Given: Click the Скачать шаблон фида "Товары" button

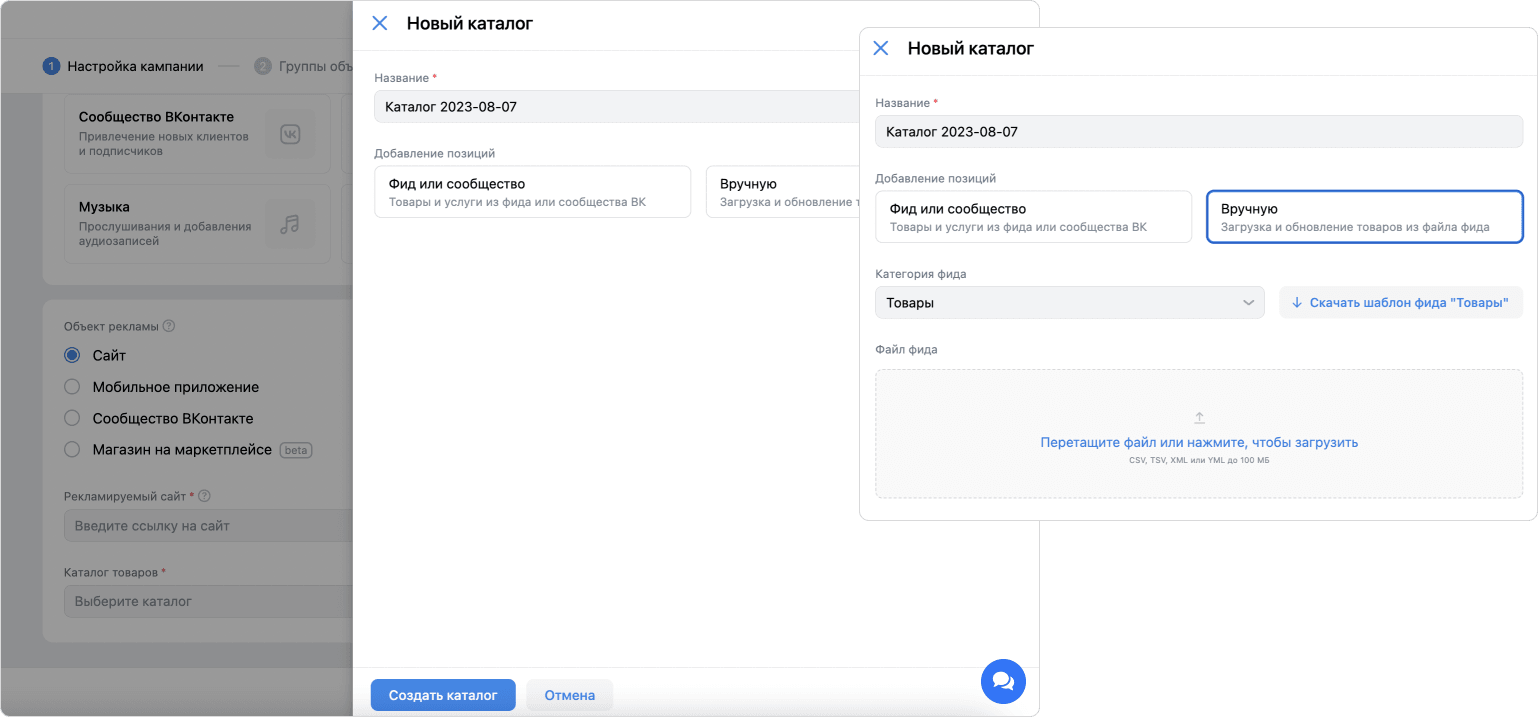Looking at the screenshot, I should (x=1400, y=303).
